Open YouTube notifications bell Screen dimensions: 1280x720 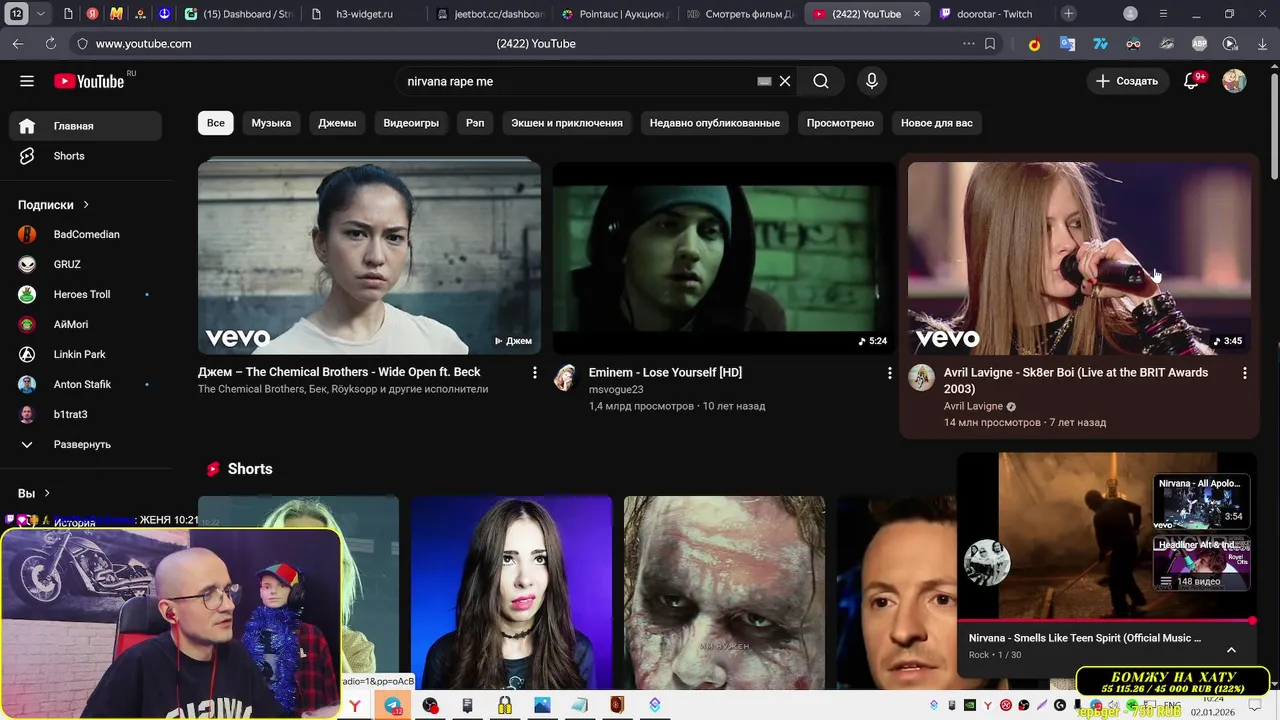pyautogui.click(x=1191, y=81)
